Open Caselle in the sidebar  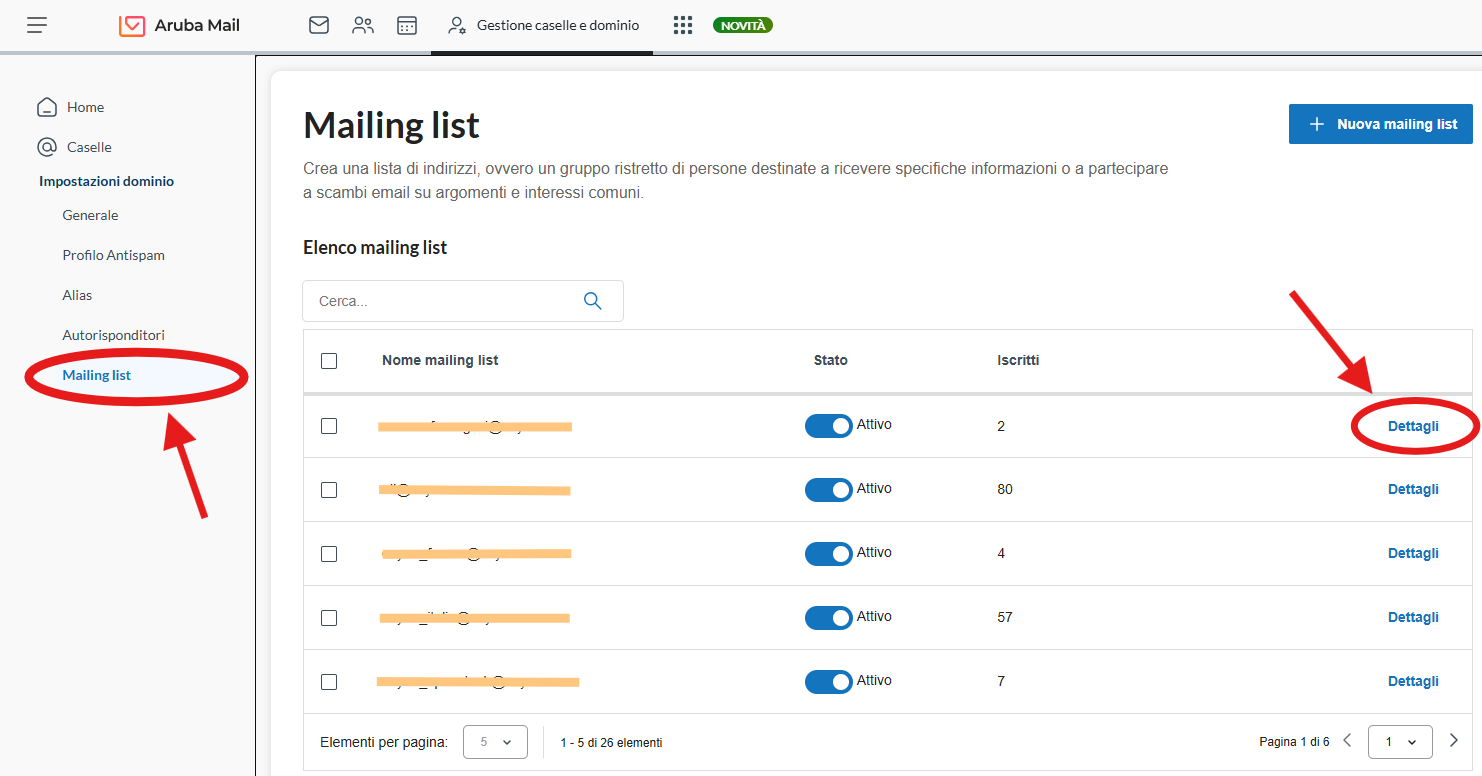(74, 147)
